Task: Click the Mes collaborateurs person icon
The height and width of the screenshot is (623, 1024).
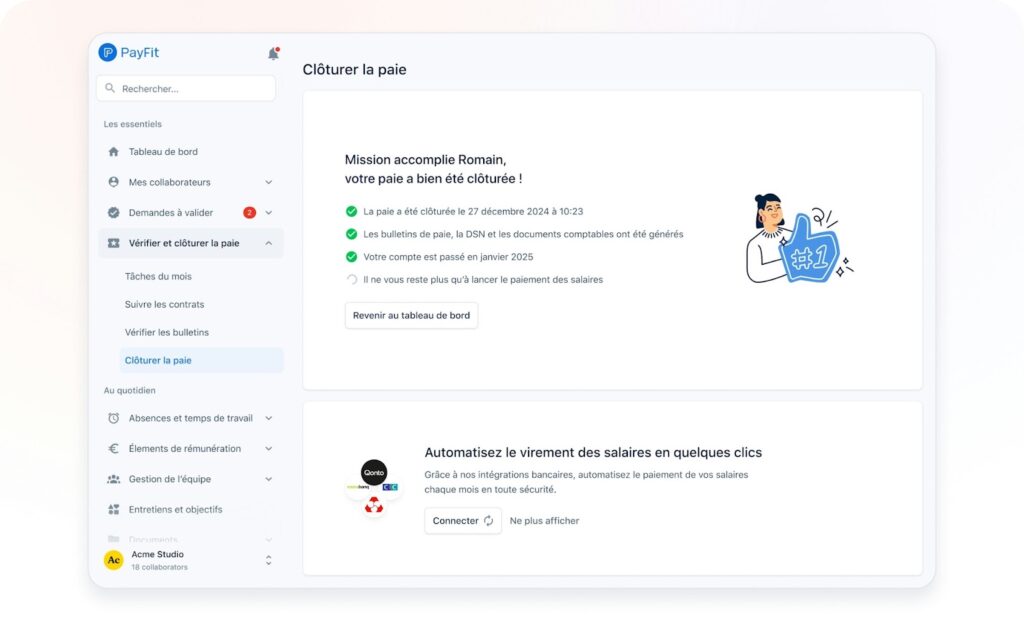Action: coord(113,182)
